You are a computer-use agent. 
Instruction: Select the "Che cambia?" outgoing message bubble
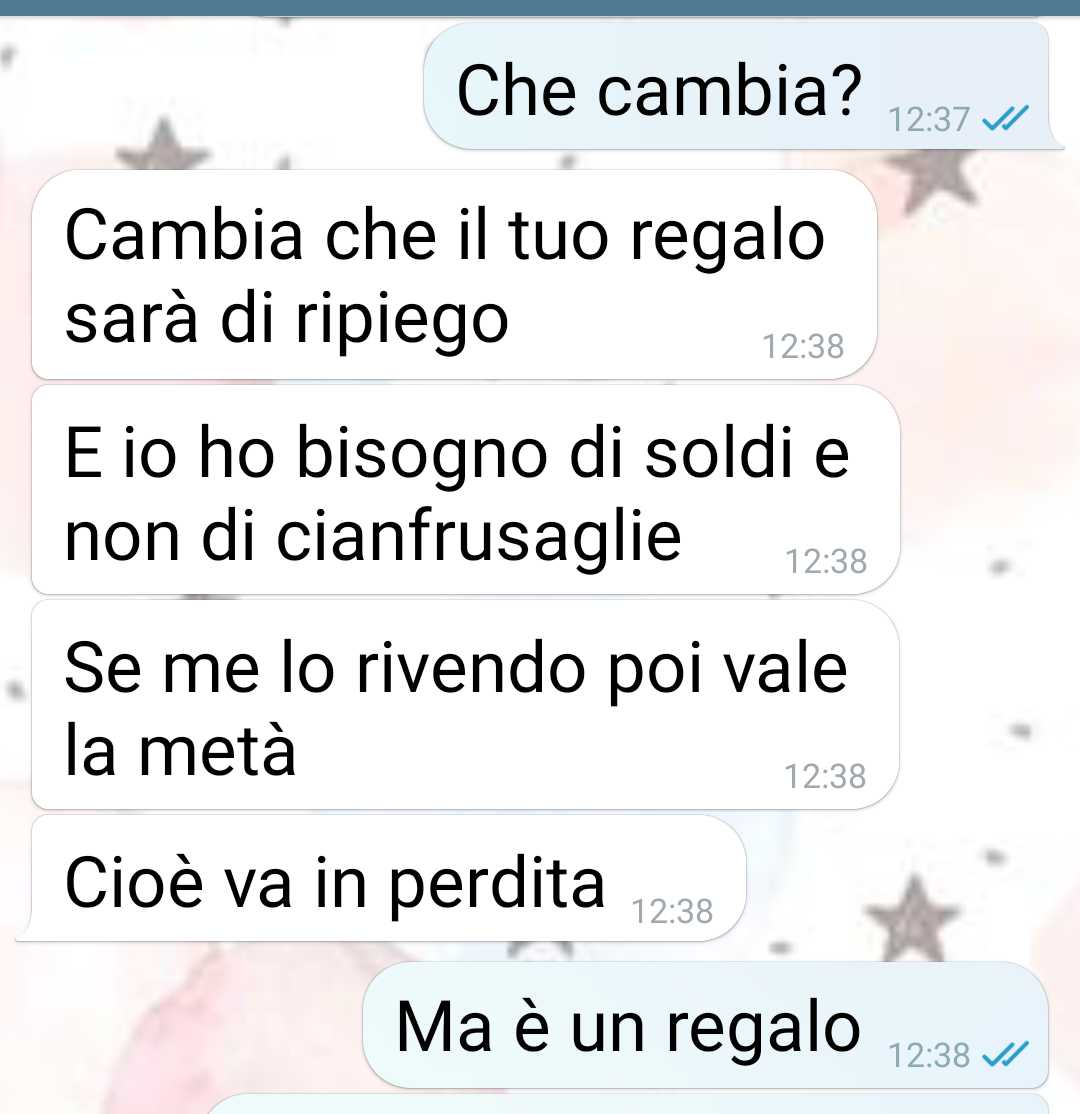[737, 85]
